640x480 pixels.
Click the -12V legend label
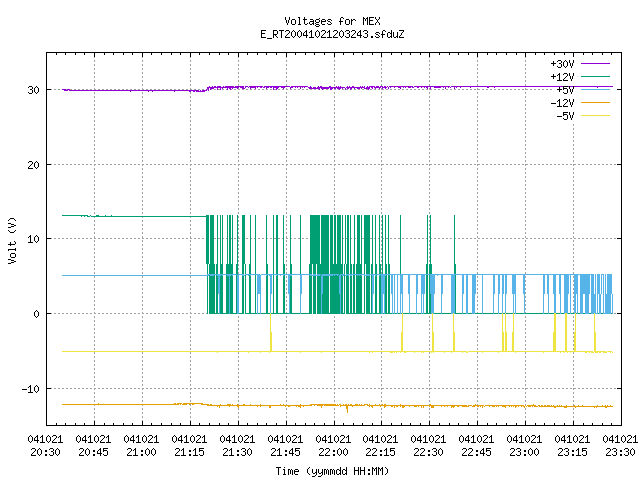coord(562,103)
